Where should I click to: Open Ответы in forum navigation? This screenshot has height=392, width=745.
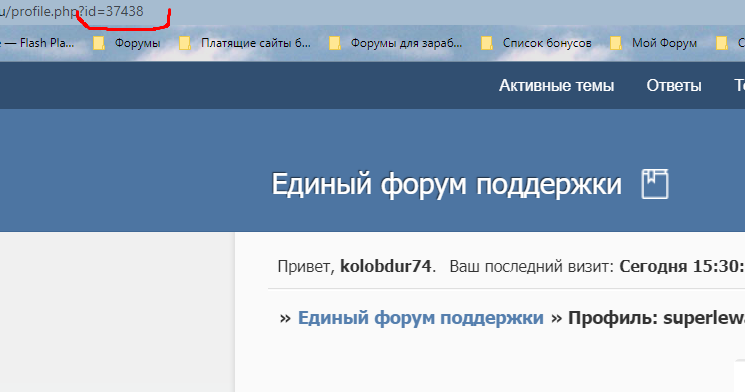point(674,86)
